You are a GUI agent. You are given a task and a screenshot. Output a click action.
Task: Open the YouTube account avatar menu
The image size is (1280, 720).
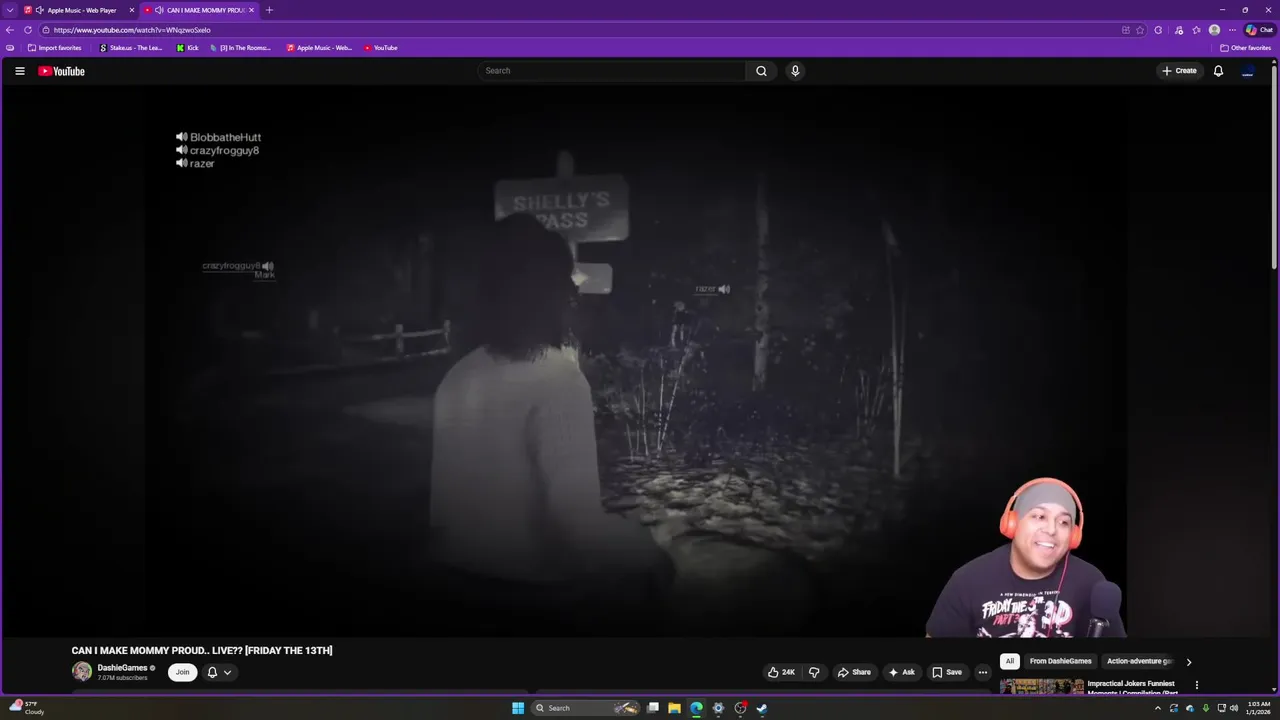tap(1248, 71)
